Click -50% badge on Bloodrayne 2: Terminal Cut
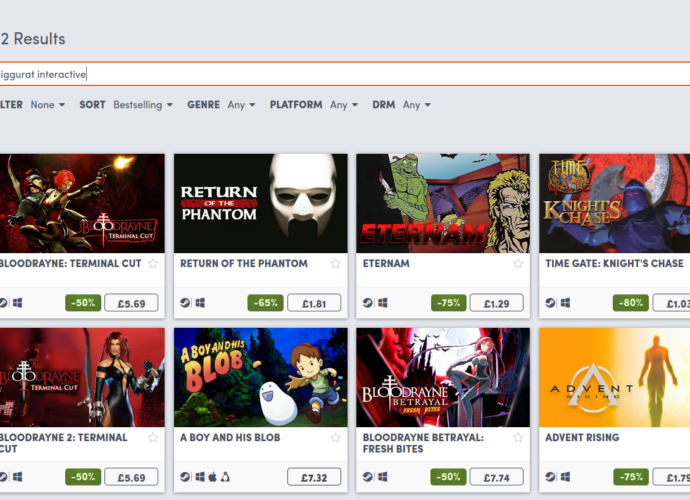 click(83, 477)
